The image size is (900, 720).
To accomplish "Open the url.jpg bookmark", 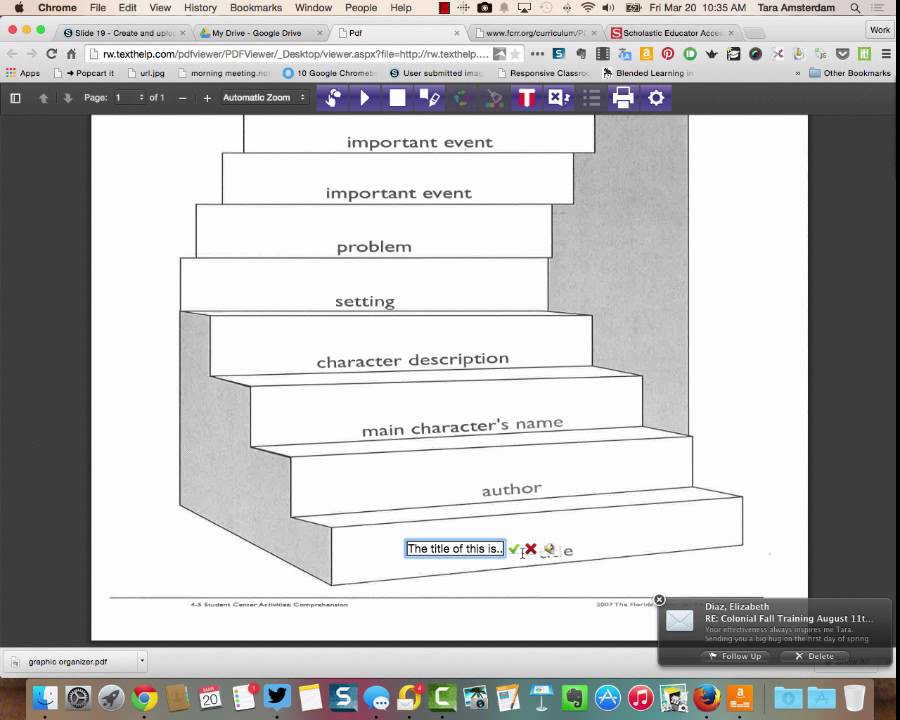I will pyautogui.click(x=146, y=73).
